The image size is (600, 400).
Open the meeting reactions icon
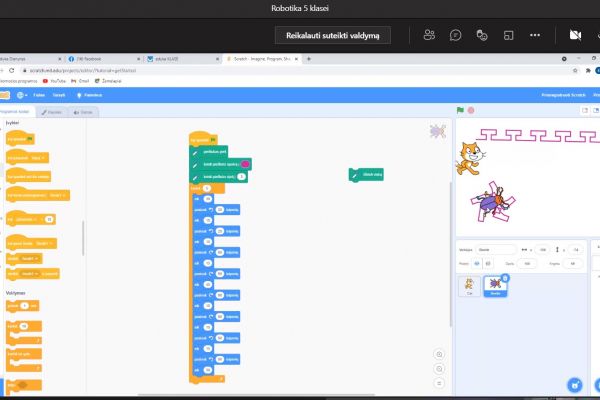482,35
